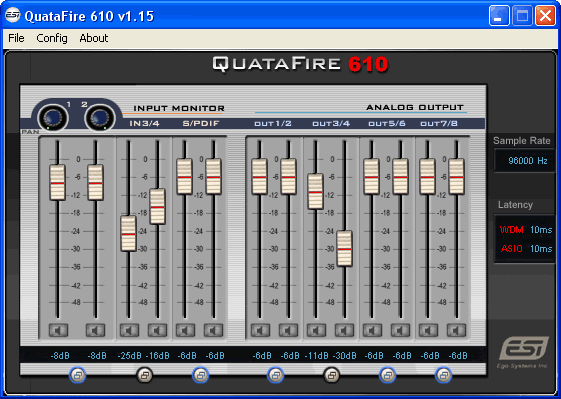Click the IN3/4 channel label
The height and width of the screenshot is (399, 561).
pos(144,123)
